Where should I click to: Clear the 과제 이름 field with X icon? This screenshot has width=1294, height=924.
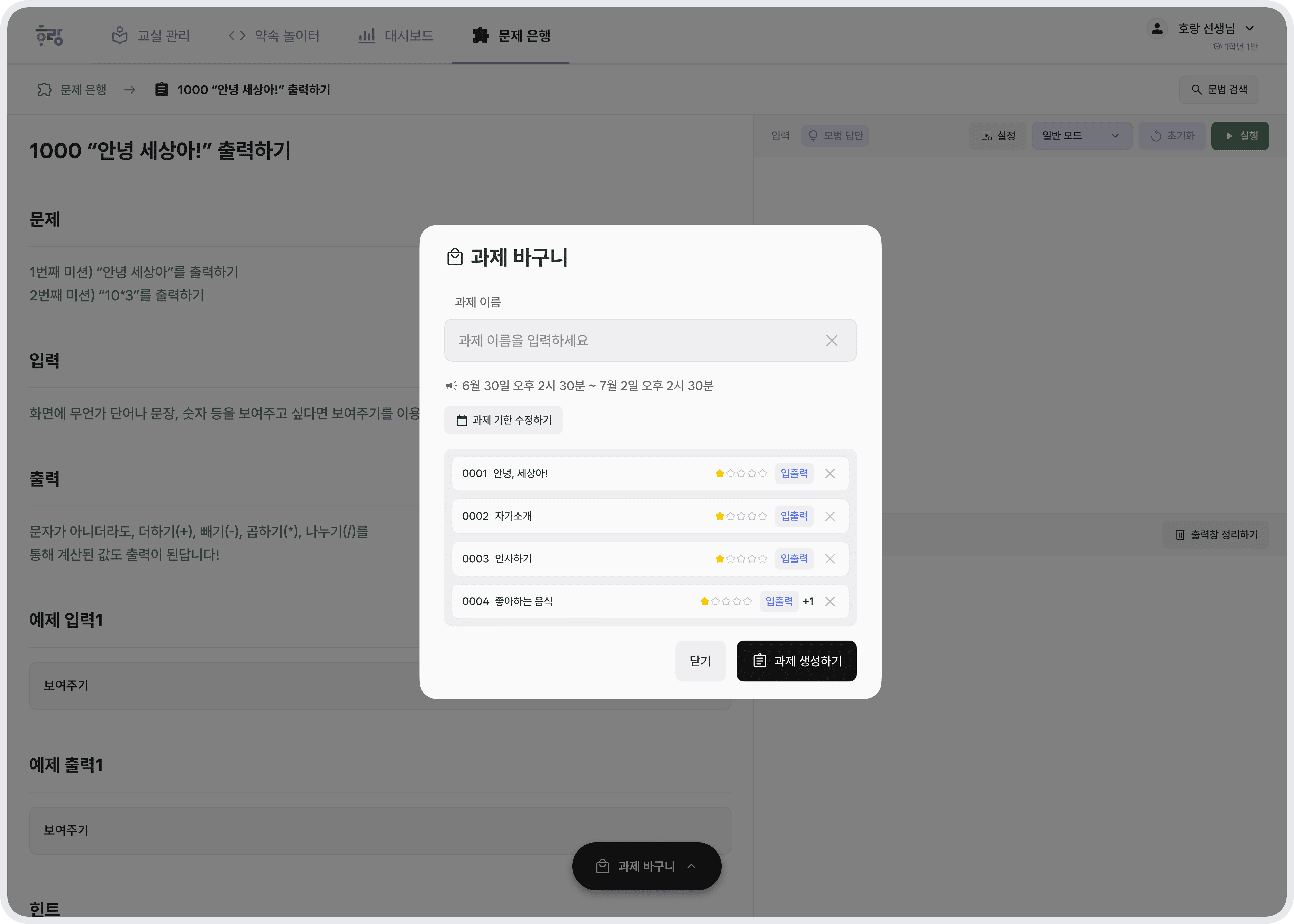tap(831, 340)
